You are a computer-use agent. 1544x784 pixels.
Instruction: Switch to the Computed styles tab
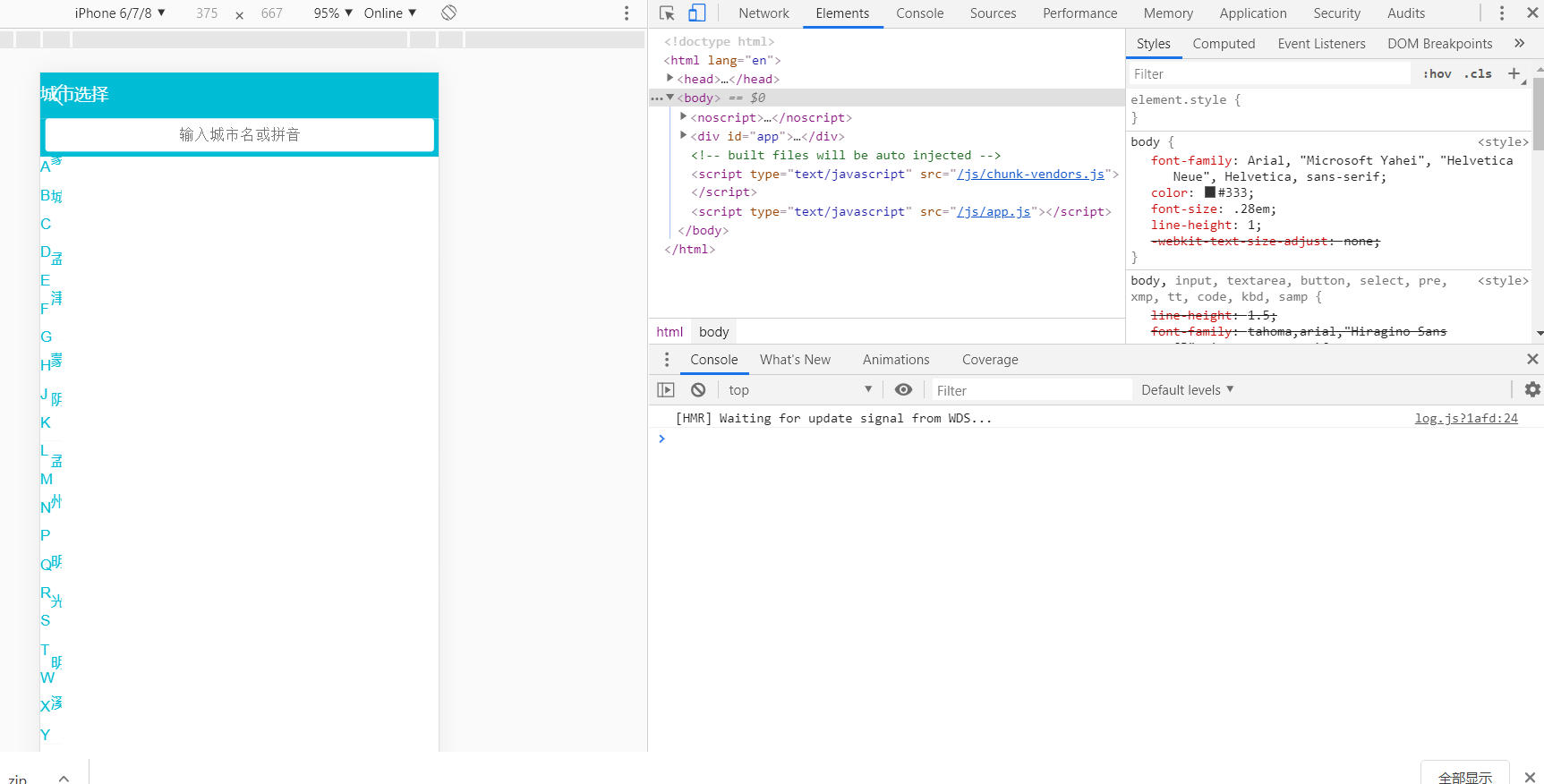point(1224,43)
